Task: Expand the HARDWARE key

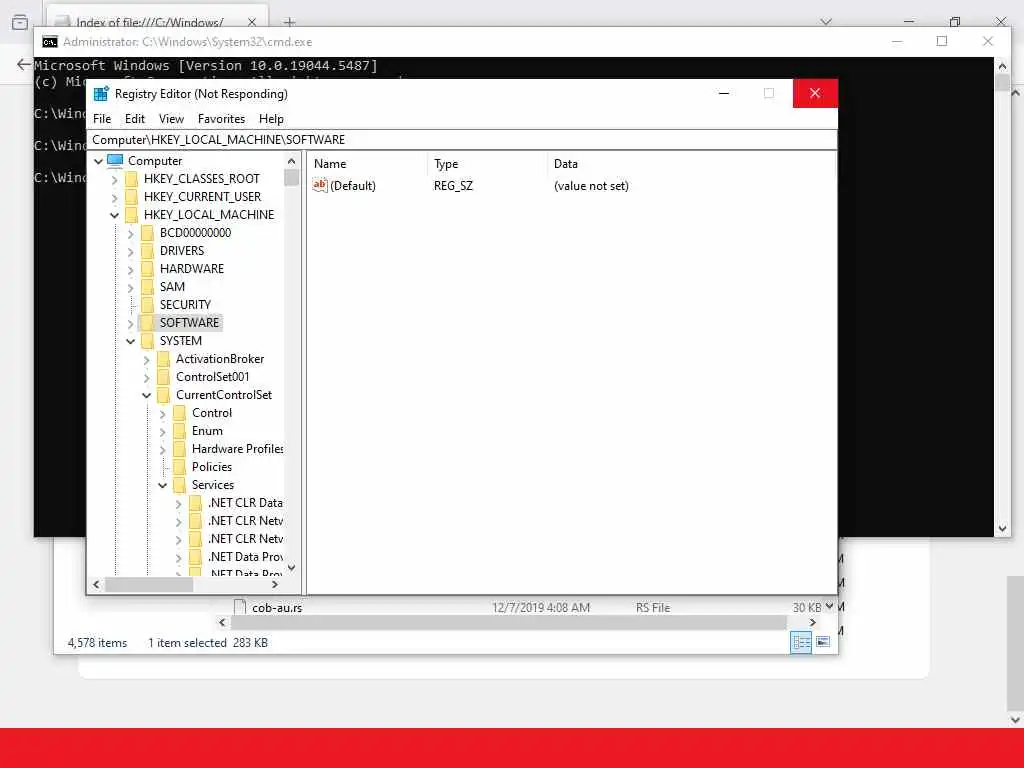Action: [x=131, y=269]
